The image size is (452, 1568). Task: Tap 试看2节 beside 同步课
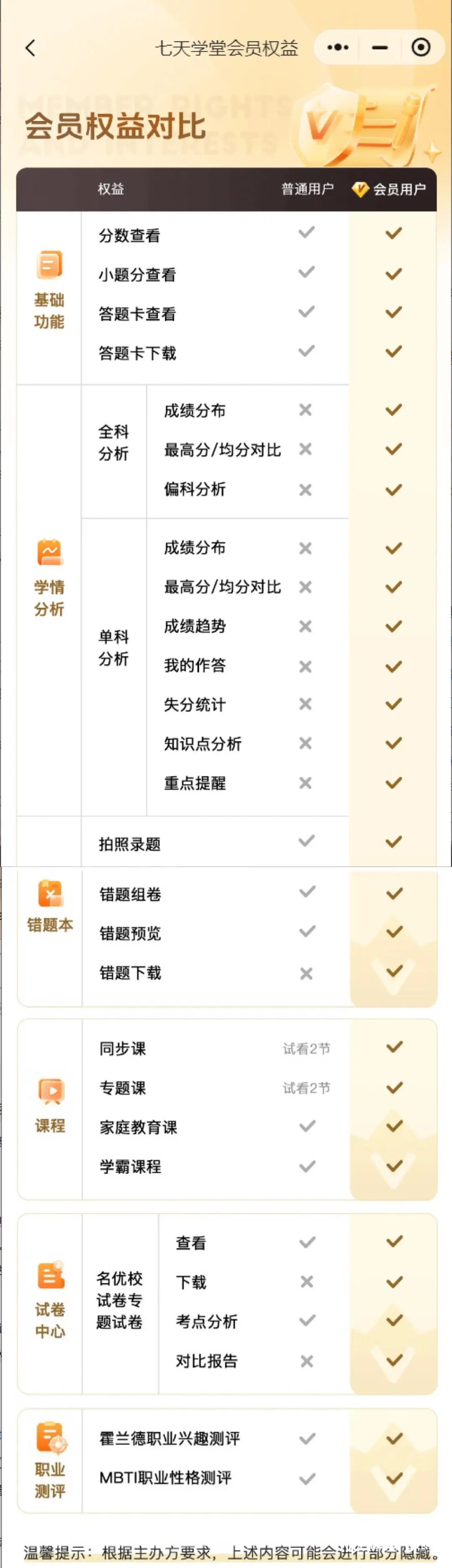point(306,1049)
